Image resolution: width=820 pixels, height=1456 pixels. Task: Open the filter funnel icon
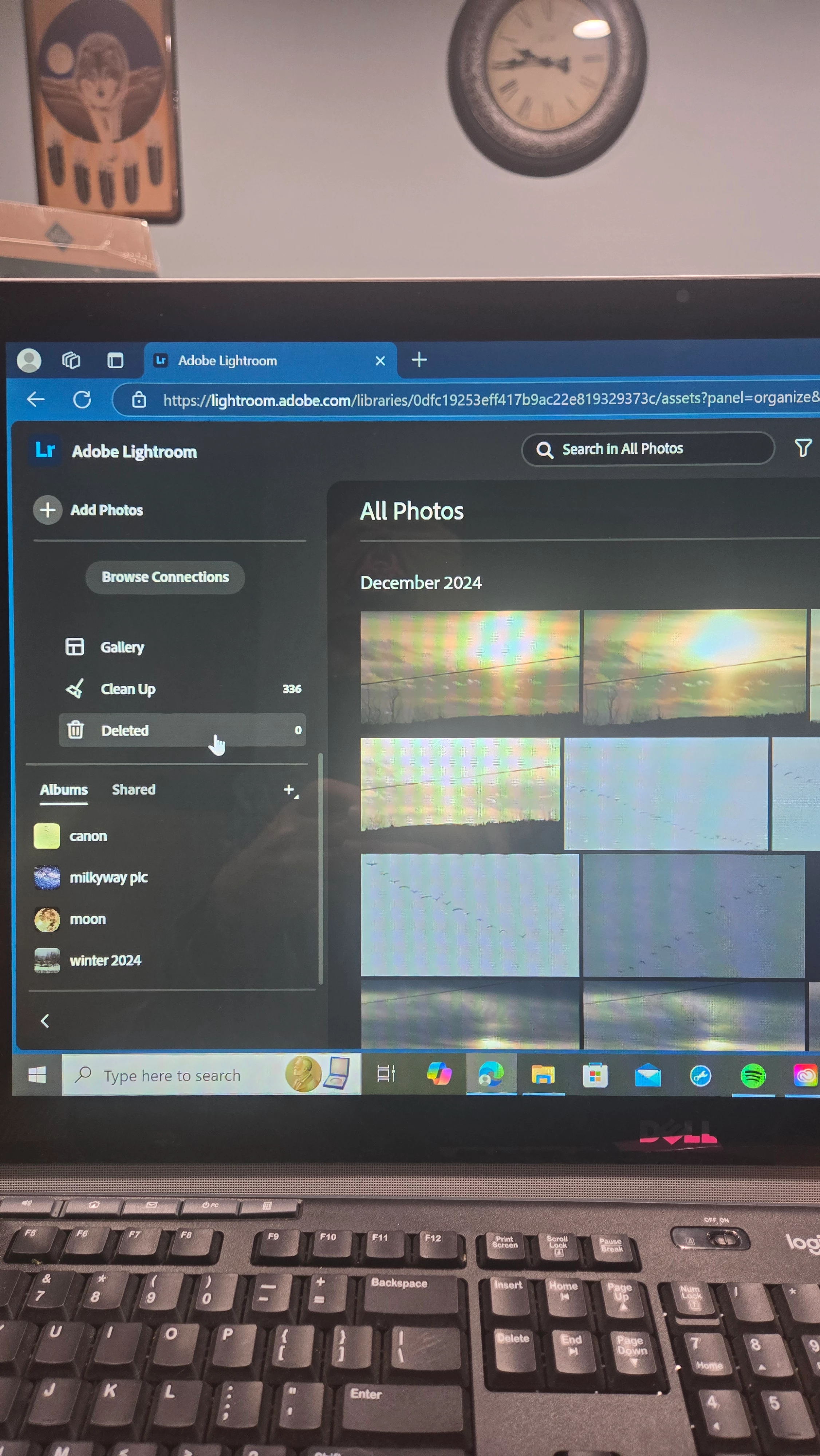tap(803, 448)
